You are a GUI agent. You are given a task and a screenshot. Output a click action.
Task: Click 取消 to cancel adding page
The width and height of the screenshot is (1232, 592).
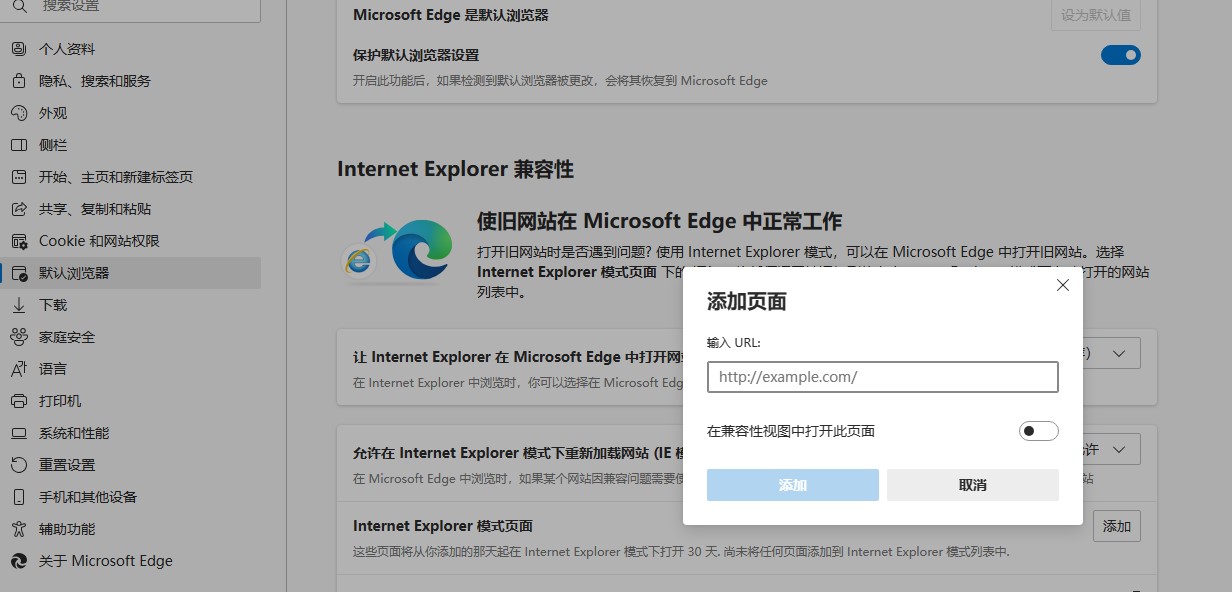pos(972,485)
